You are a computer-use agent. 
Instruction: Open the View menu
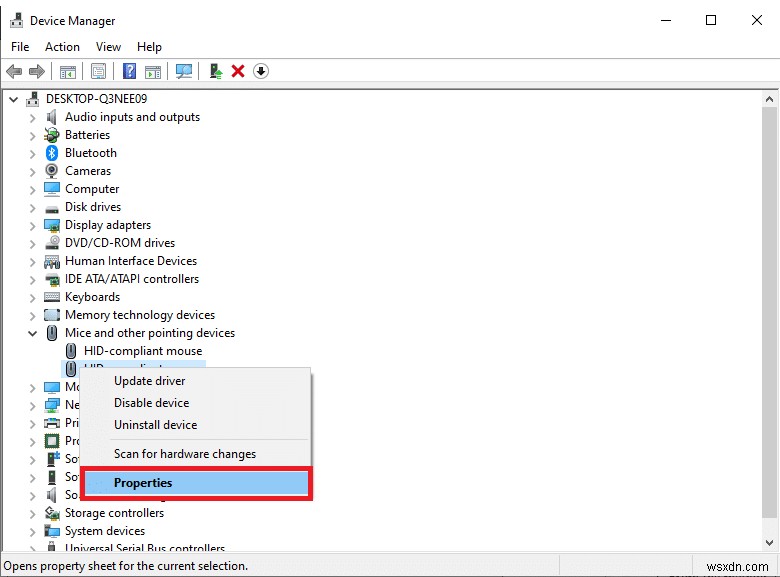coord(108,47)
